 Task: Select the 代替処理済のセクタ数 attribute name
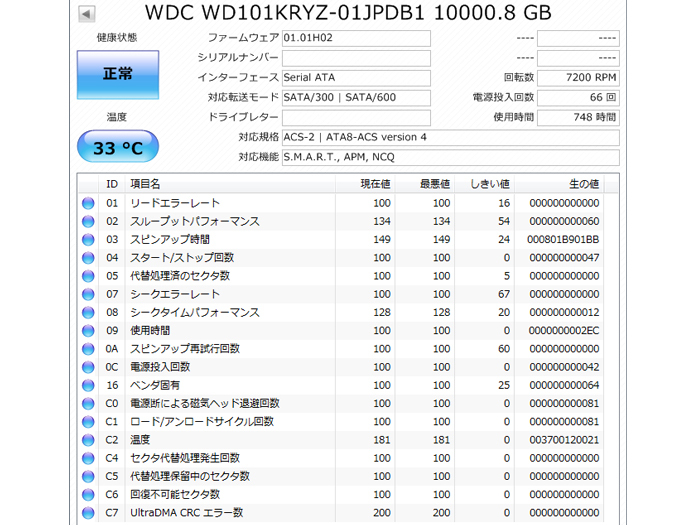click(x=180, y=276)
